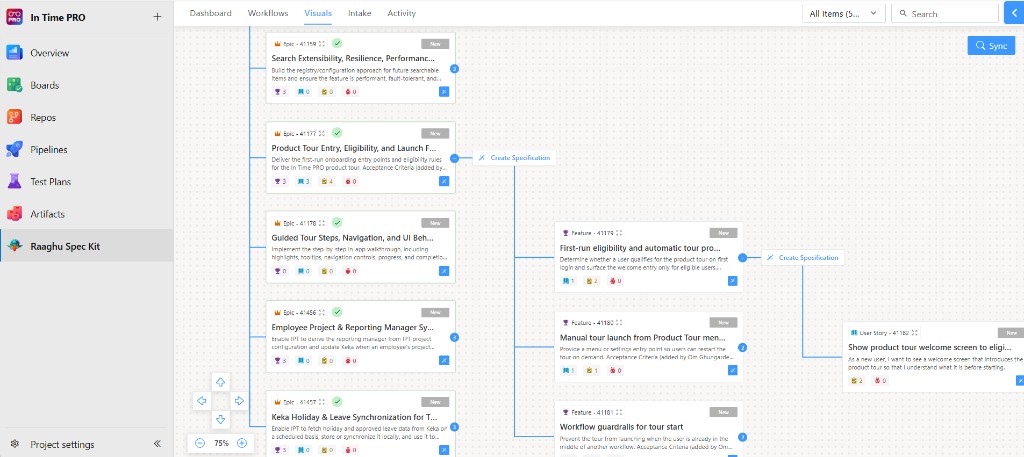Image resolution: width=1024 pixels, height=457 pixels.
Task: Click blue spec icon on Epic 41159 card
Action: pyautogui.click(x=444, y=92)
